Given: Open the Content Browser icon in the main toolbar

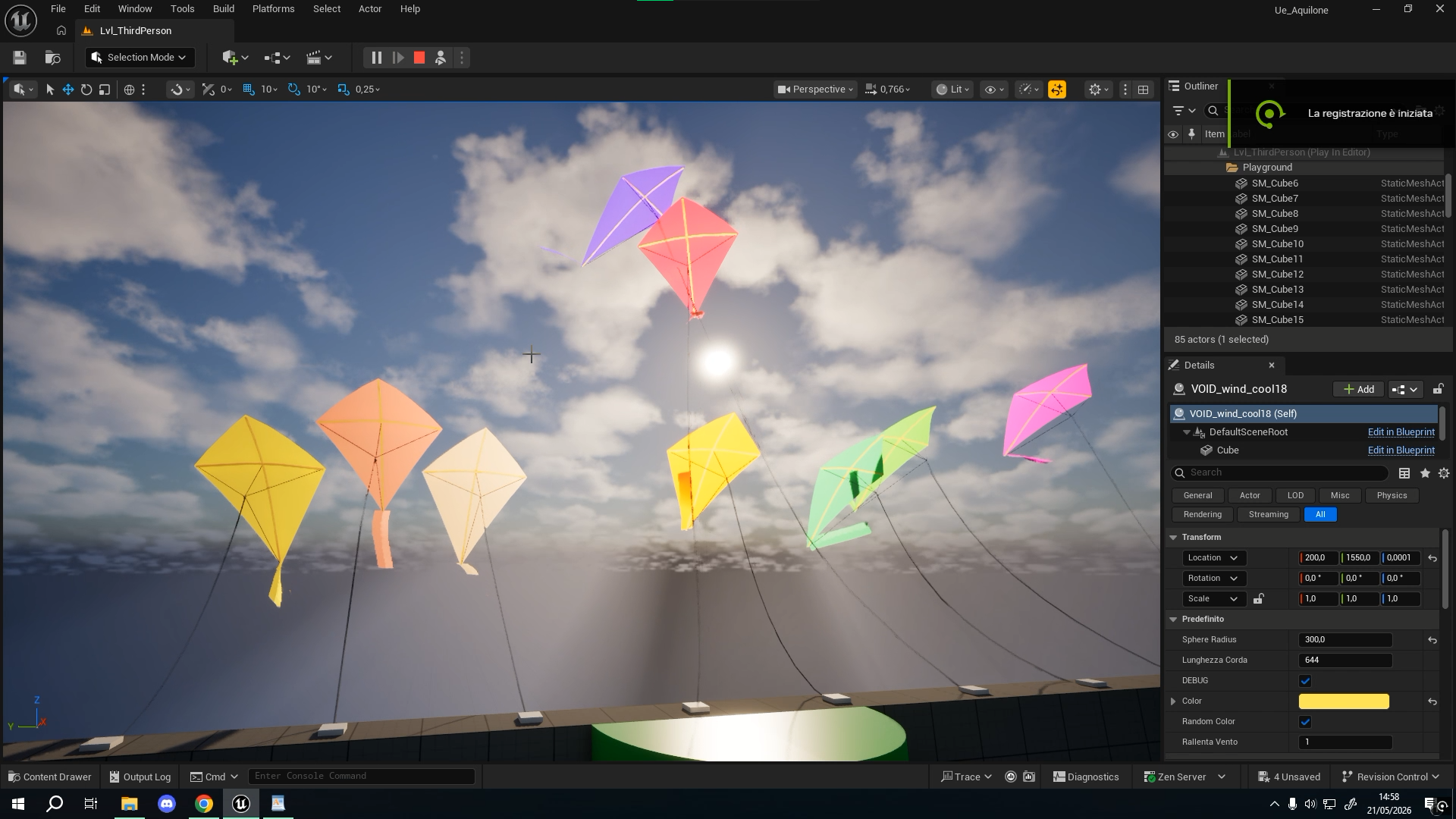Looking at the screenshot, I should [x=52, y=58].
